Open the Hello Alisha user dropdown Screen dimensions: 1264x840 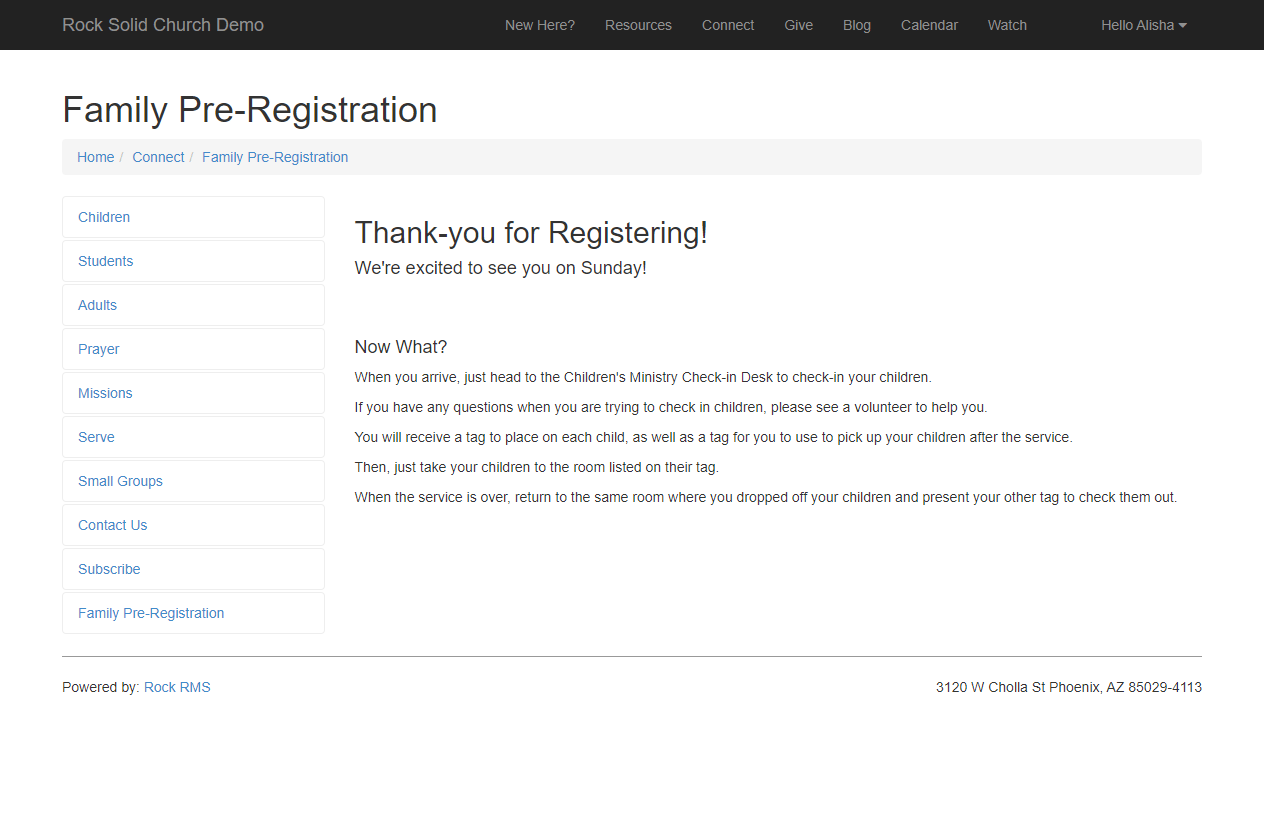[1144, 25]
